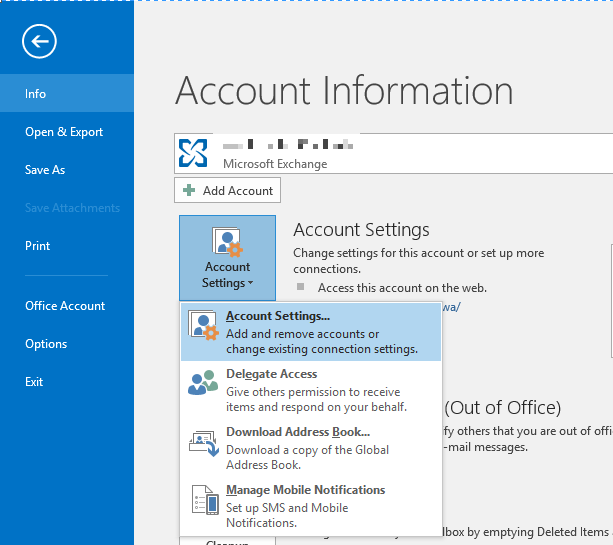This screenshot has height=545, width=613.
Task: Select Delegate Access from the menu
Action: pos(311,390)
